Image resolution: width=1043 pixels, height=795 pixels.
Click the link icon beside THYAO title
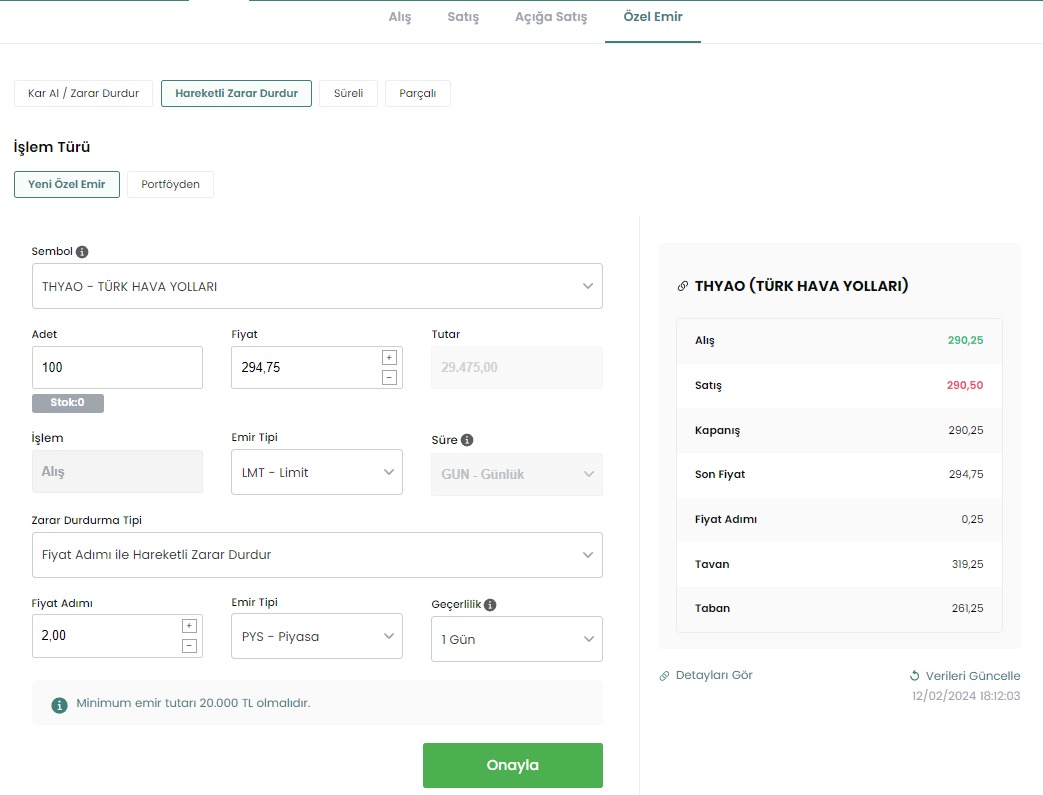click(x=682, y=286)
